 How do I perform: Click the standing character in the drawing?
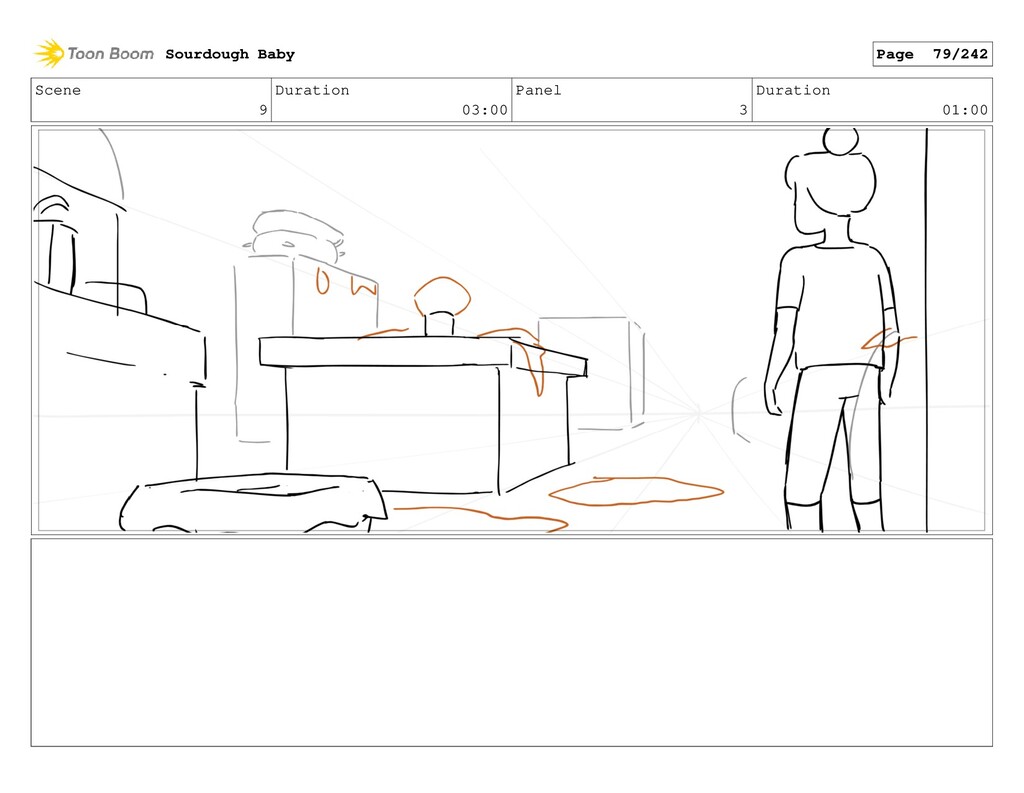point(835,330)
